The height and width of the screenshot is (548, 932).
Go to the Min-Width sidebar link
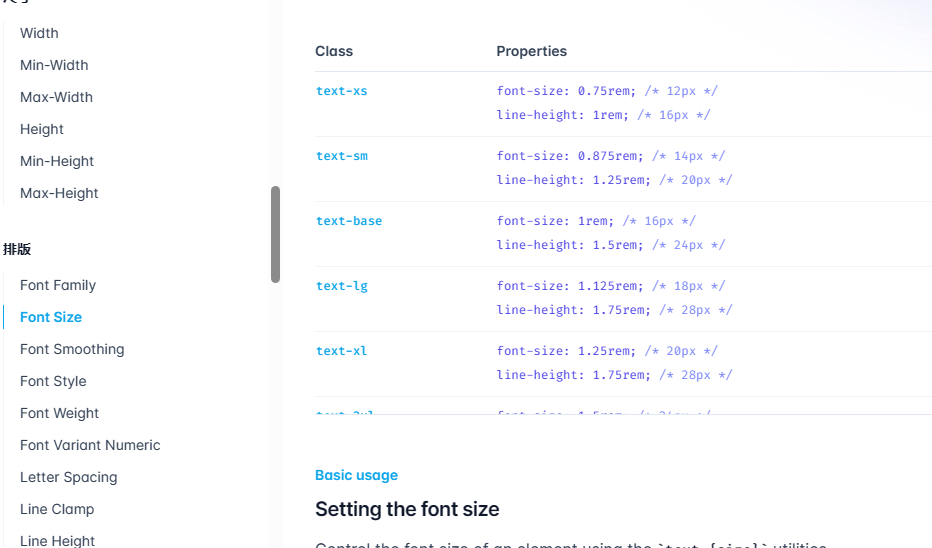click(54, 65)
